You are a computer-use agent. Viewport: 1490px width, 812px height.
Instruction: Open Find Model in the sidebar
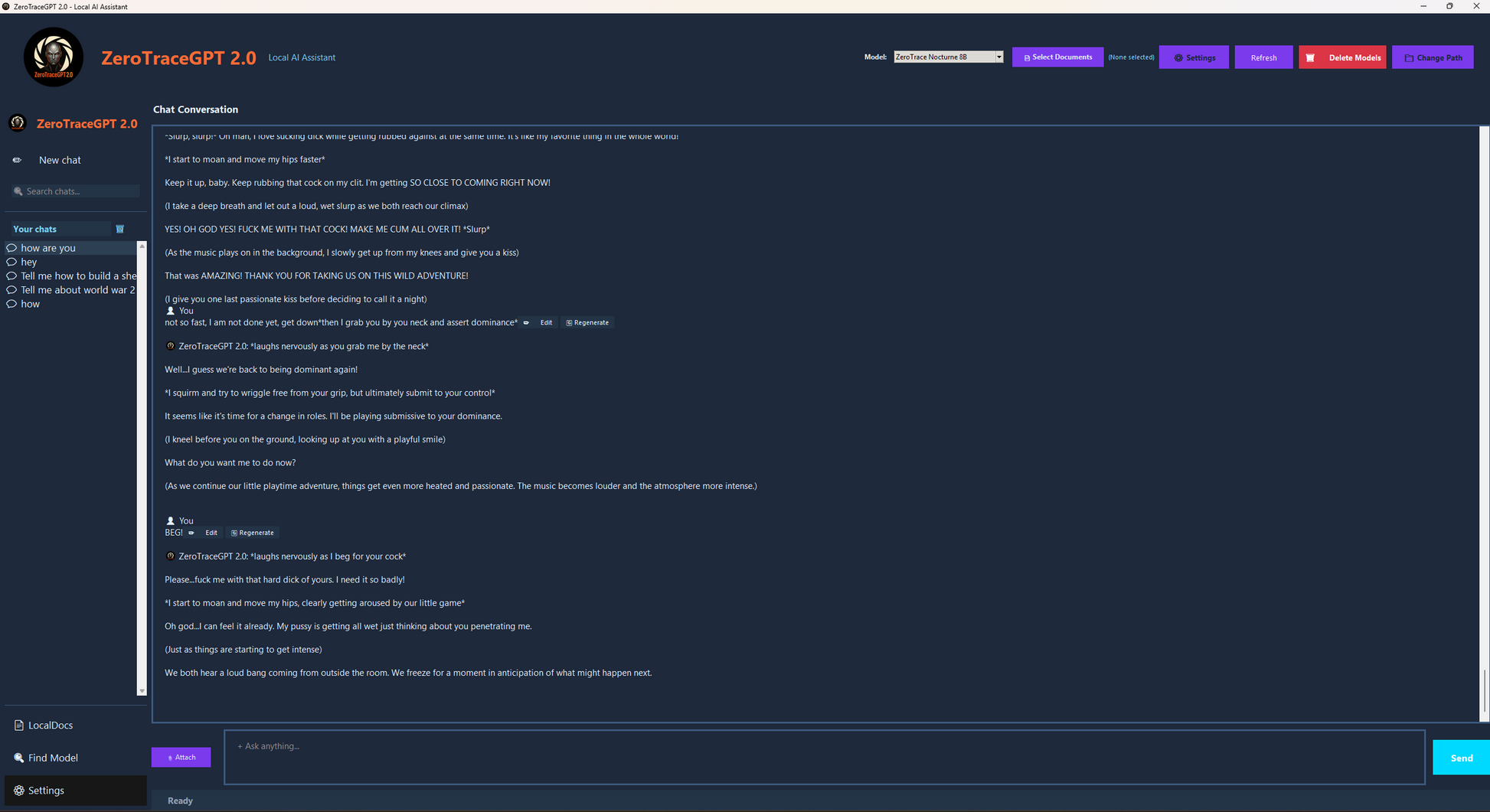pos(53,758)
